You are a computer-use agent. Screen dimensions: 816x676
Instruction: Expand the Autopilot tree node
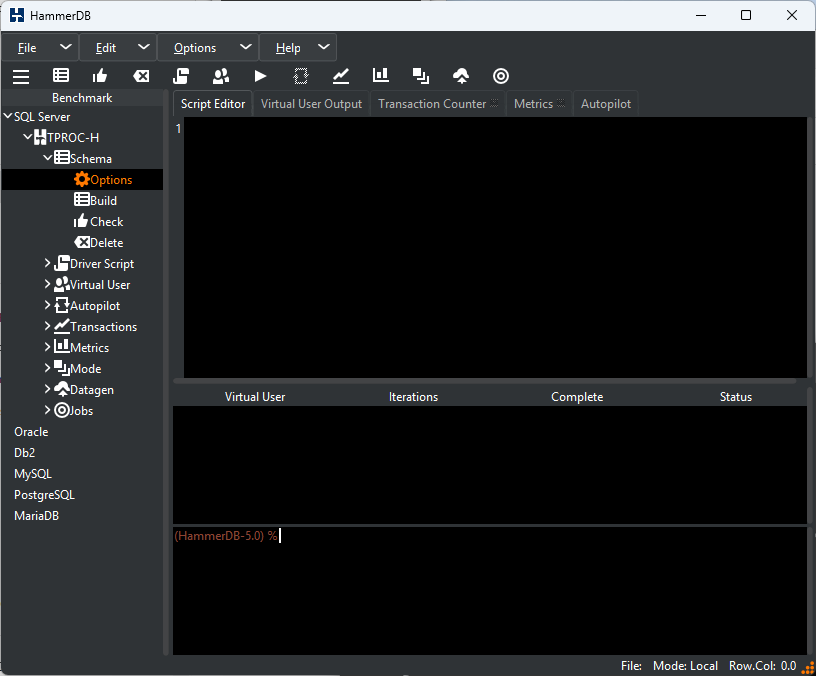click(47, 305)
